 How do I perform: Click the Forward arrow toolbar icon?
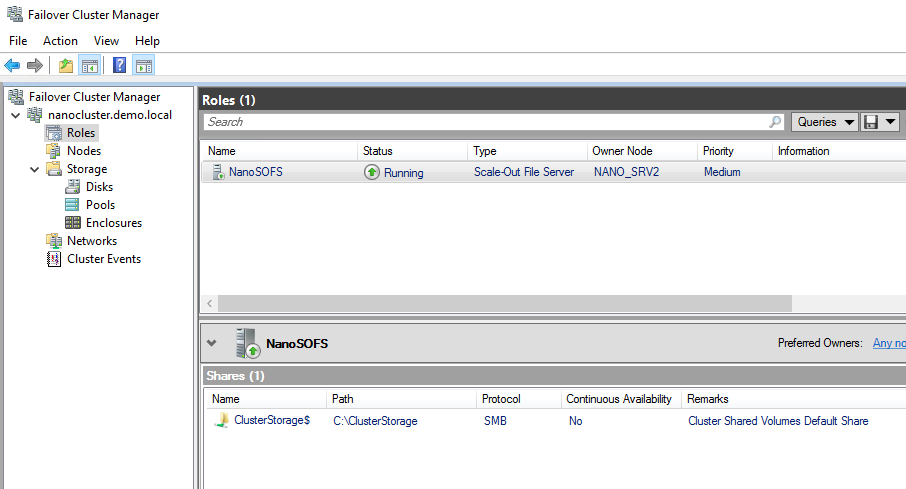pyautogui.click(x=35, y=65)
